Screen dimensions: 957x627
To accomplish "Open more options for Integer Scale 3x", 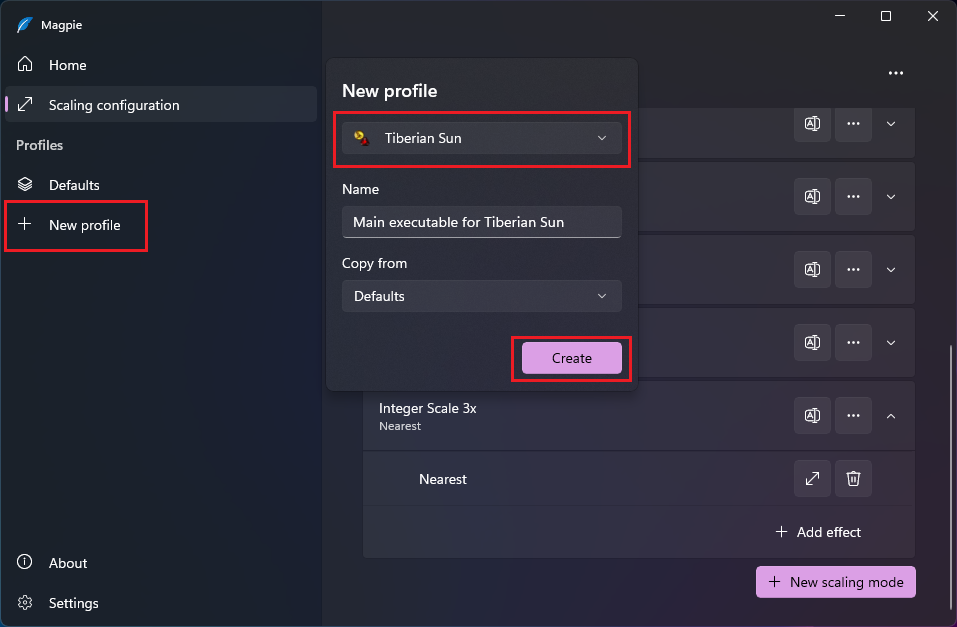I will pyautogui.click(x=853, y=416).
